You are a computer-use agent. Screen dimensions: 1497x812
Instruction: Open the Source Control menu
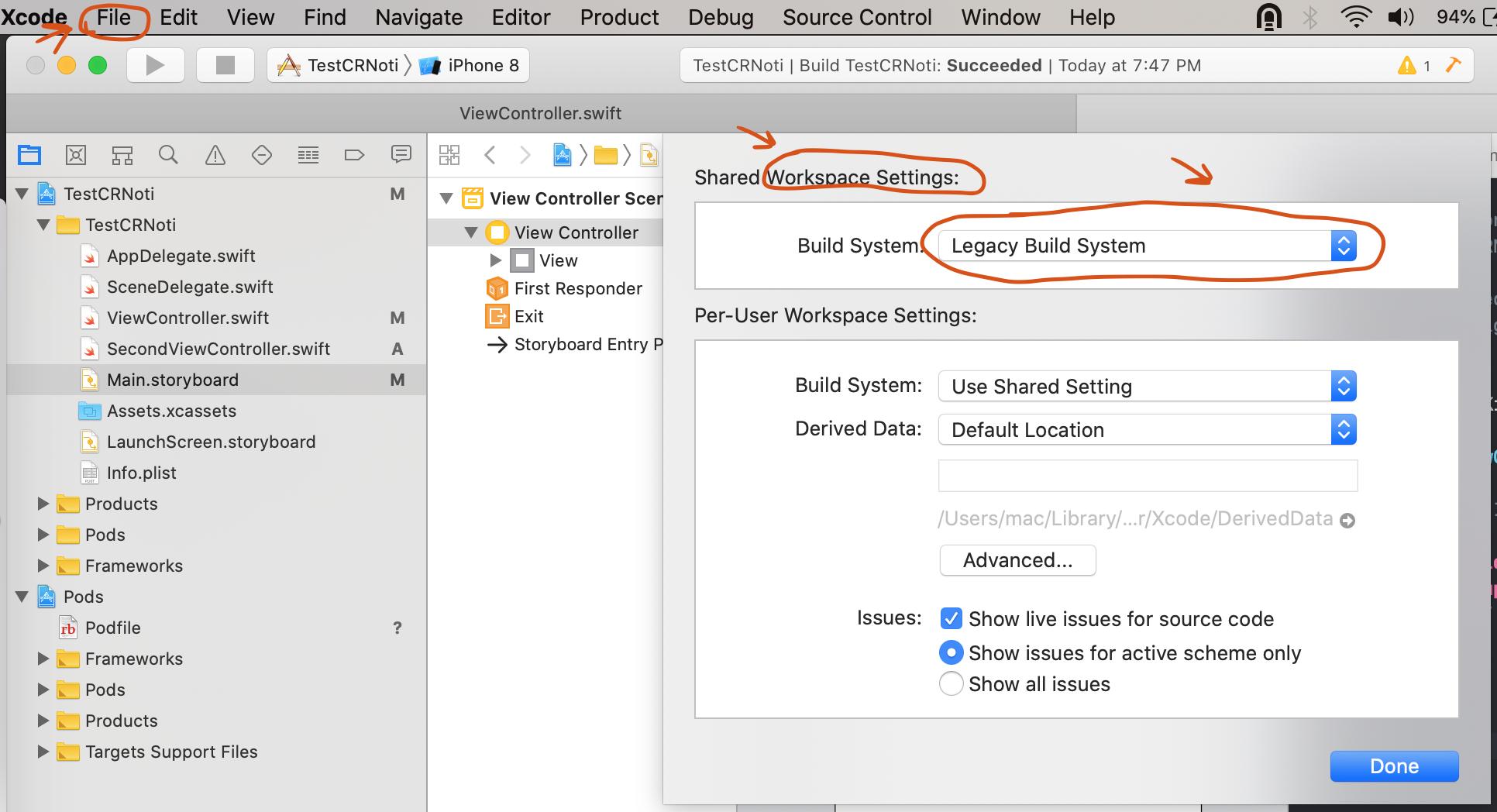(857, 17)
